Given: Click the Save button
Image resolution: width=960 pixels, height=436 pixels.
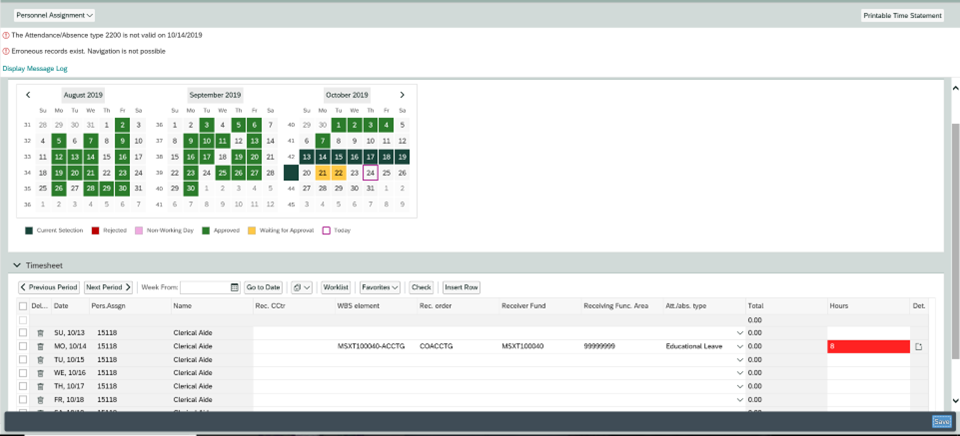Looking at the screenshot, I should point(941,422).
